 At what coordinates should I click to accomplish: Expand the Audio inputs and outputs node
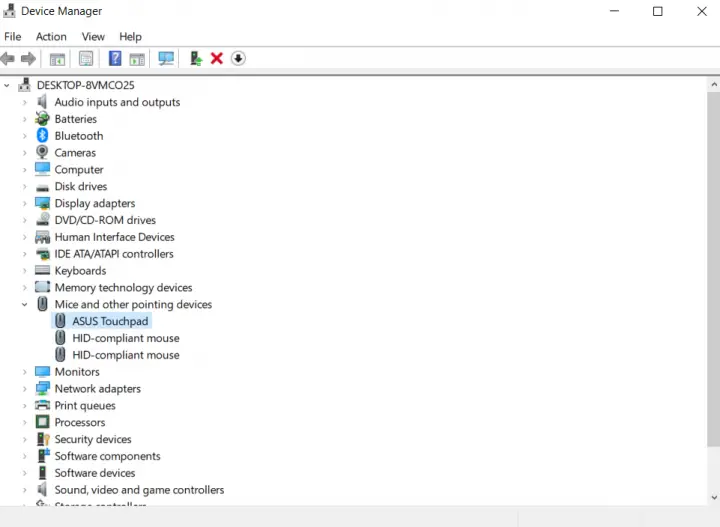(24, 102)
